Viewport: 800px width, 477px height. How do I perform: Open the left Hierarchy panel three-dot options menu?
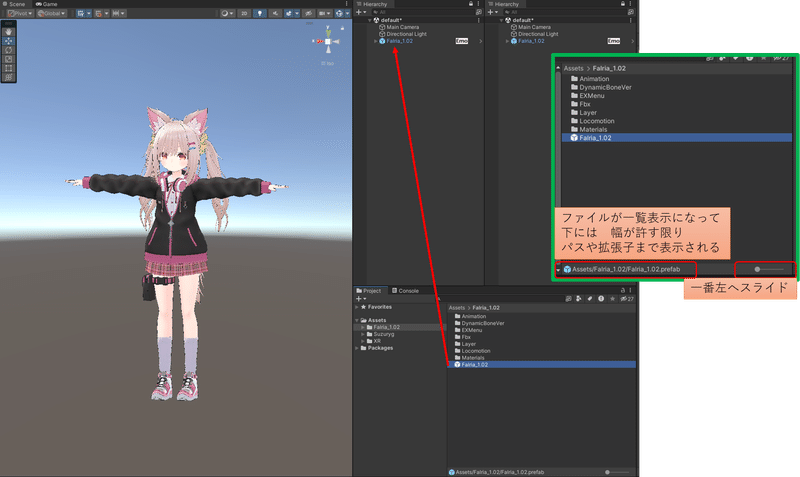(x=479, y=4)
